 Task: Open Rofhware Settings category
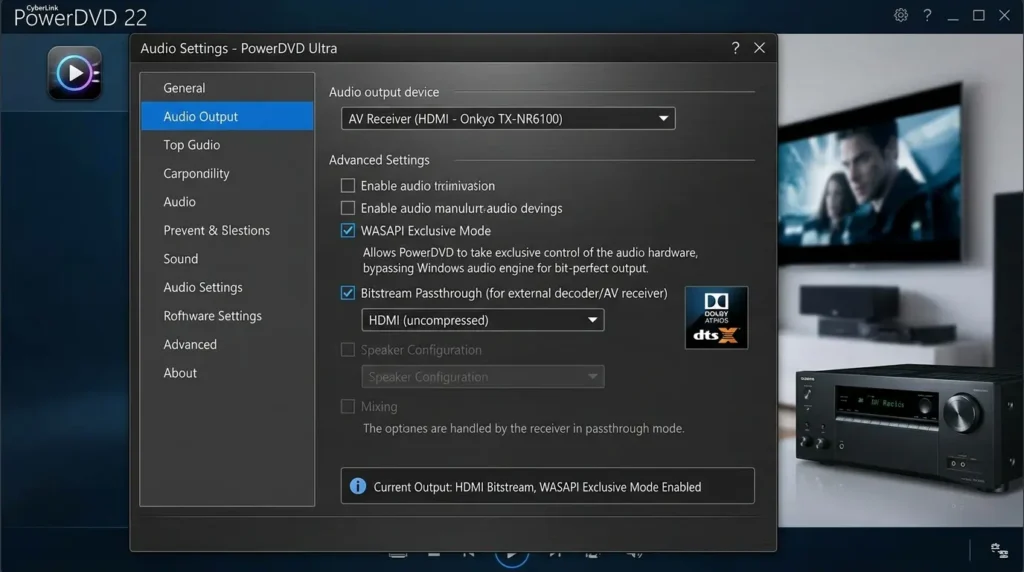(x=227, y=316)
